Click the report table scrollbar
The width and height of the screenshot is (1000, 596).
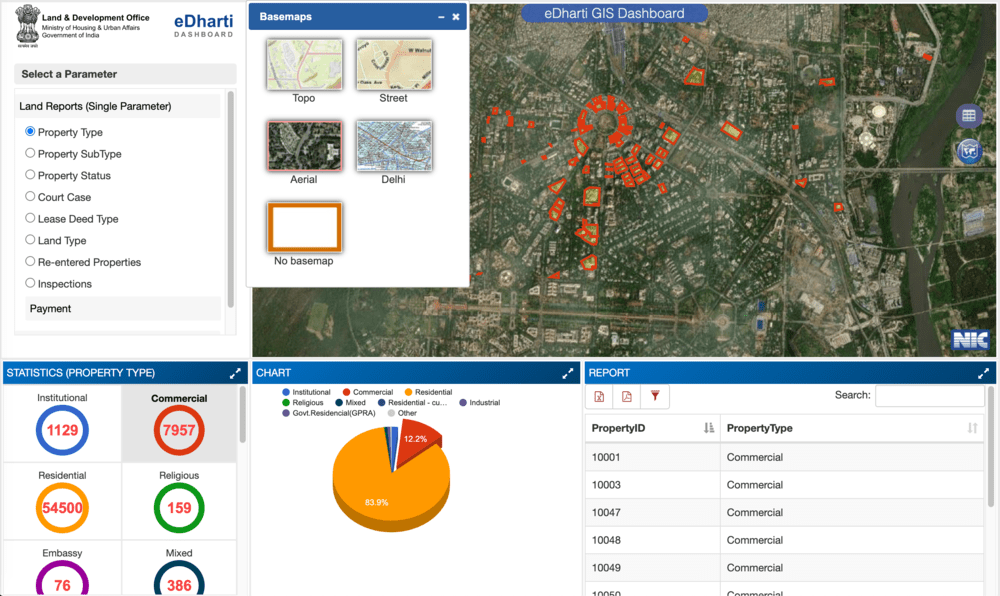pyautogui.click(x=990, y=446)
